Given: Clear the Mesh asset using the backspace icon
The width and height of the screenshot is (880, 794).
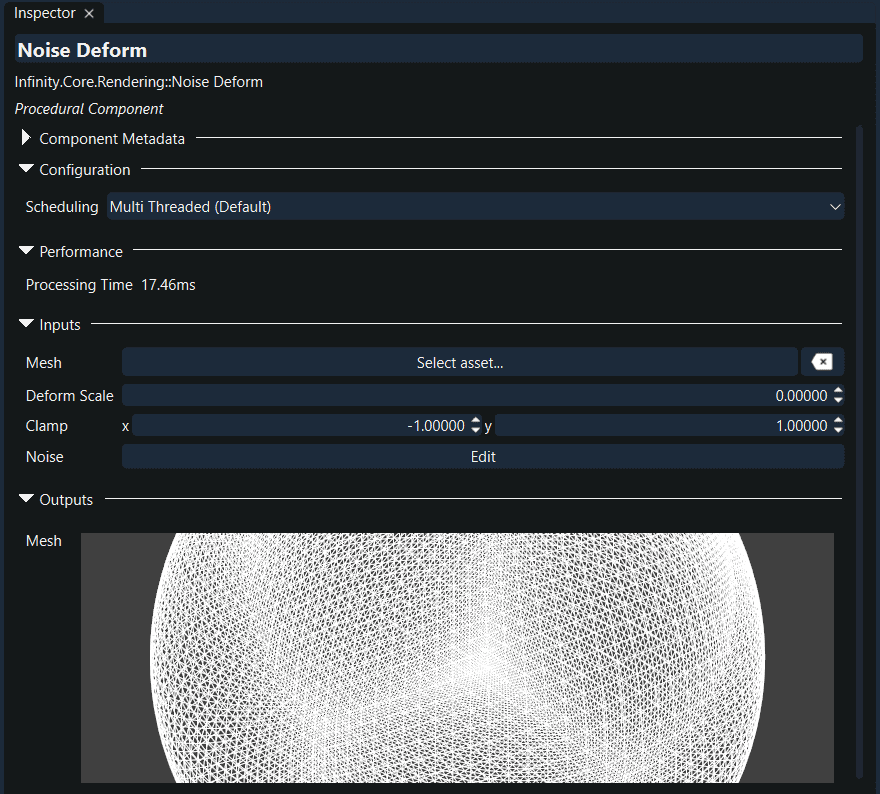Looking at the screenshot, I should click(x=822, y=362).
